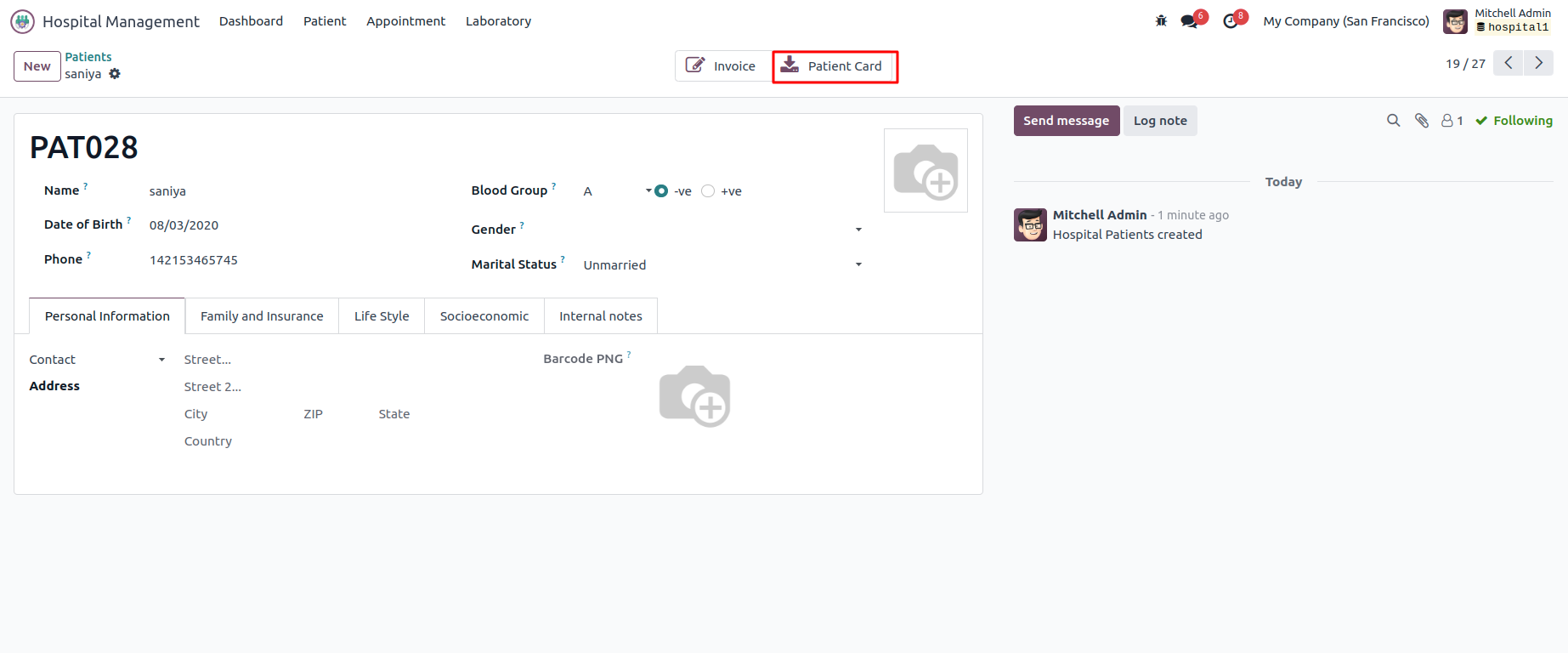Expand the Gender dropdown
The height and width of the screenshot is (653, 1568).
(x=858, y=230)
